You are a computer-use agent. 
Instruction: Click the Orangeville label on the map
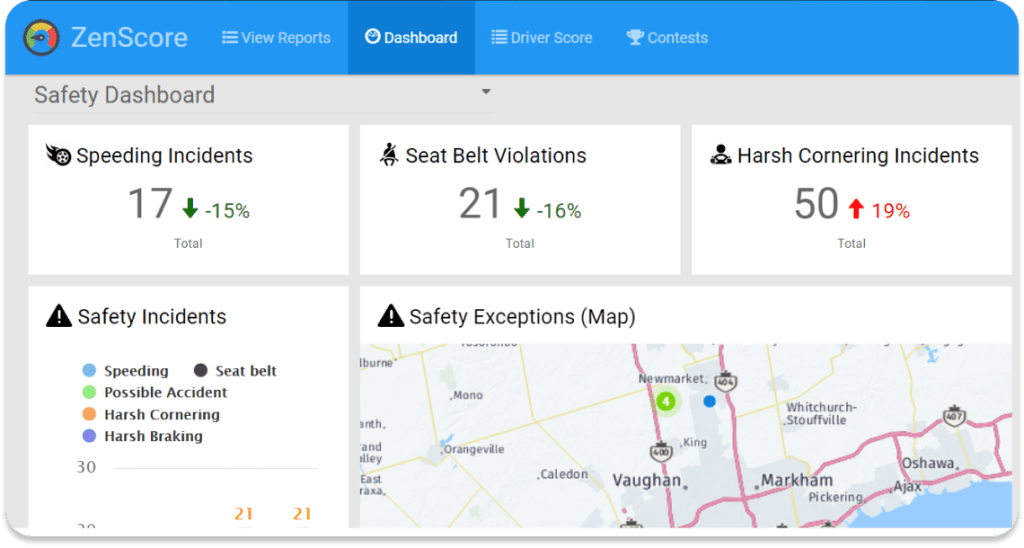coord(474,449)
